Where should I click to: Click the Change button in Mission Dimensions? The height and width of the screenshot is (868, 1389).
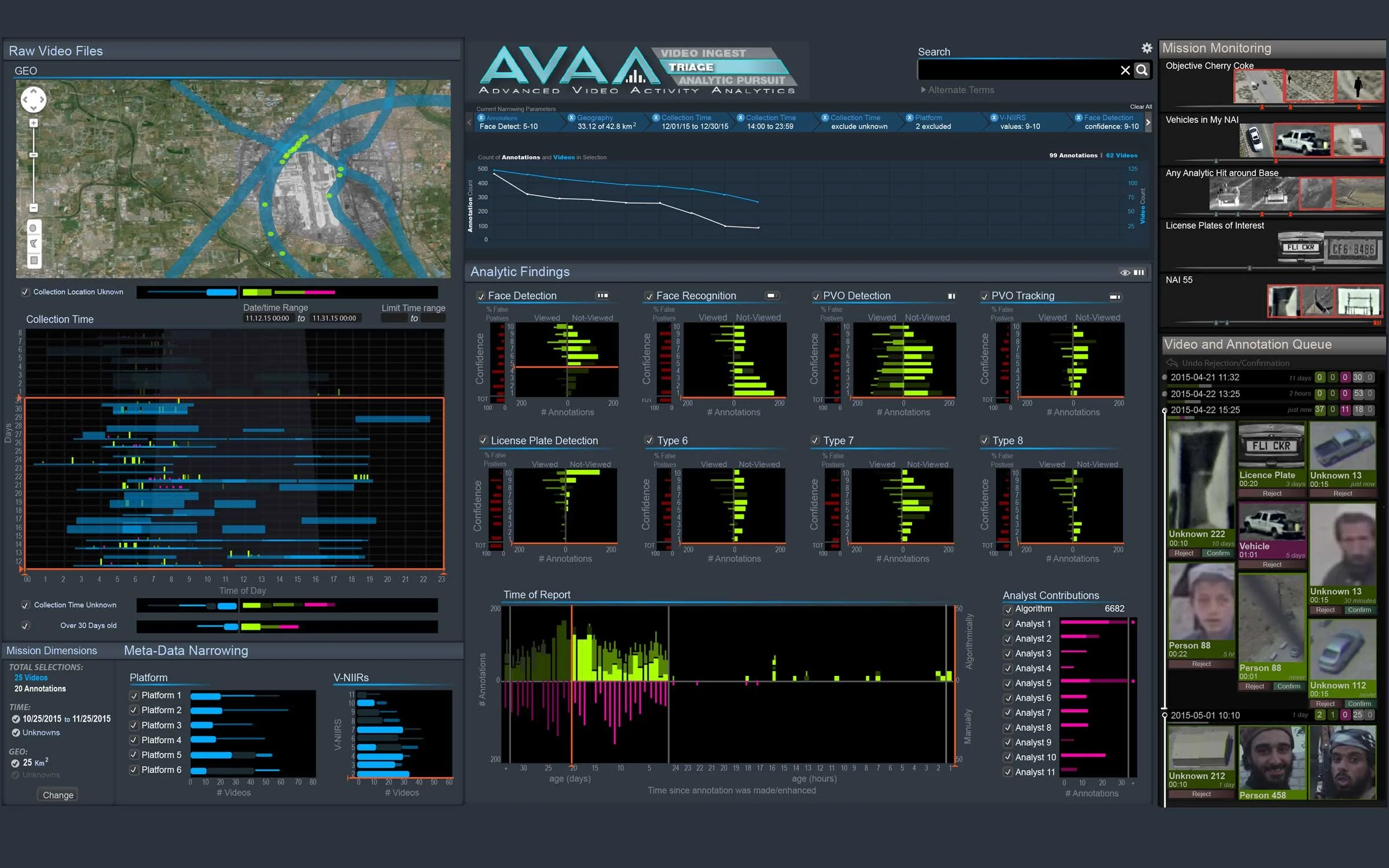(58, 795)
